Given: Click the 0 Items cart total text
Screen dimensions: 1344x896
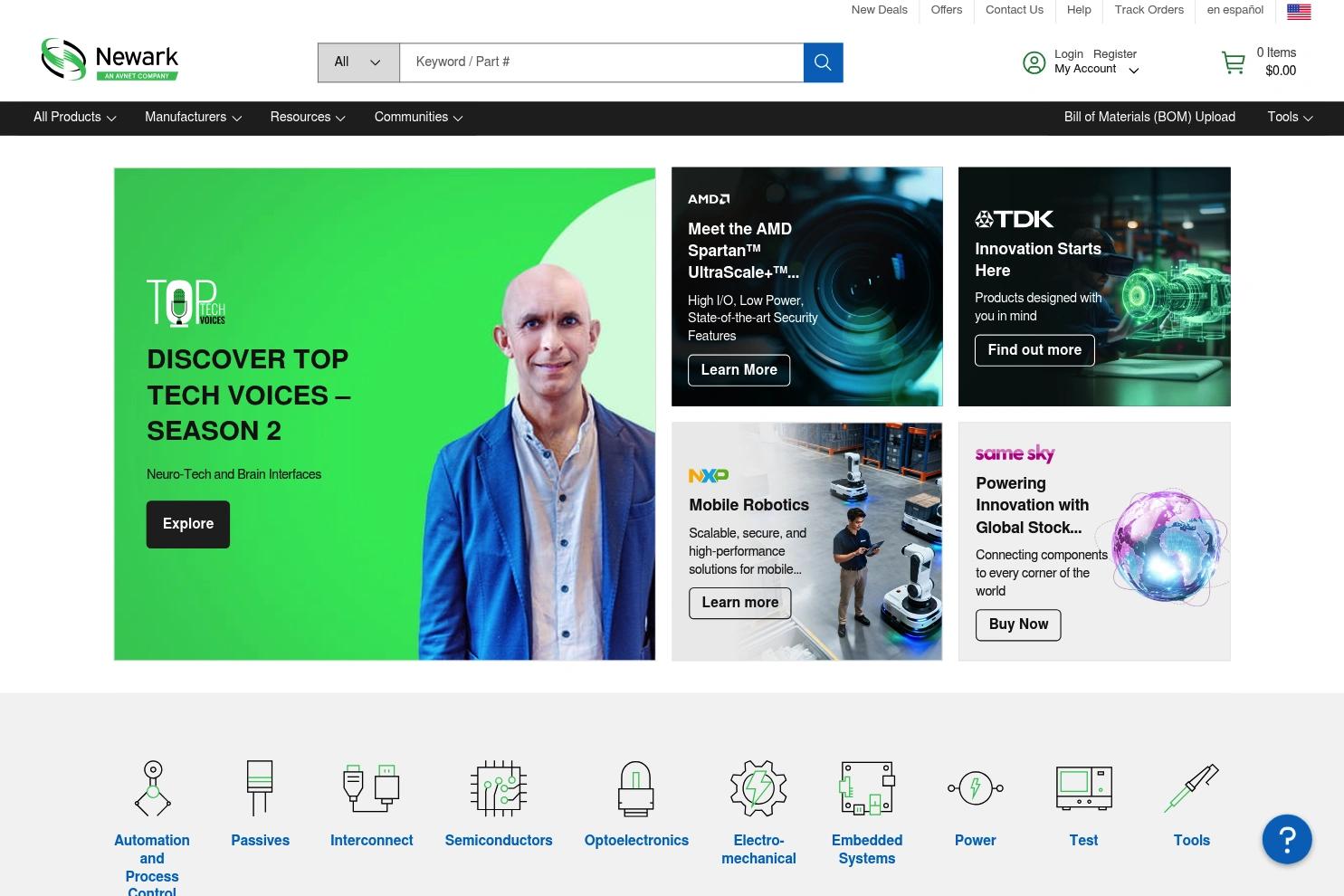Looking at the screenshot, I should [1276, 53].
